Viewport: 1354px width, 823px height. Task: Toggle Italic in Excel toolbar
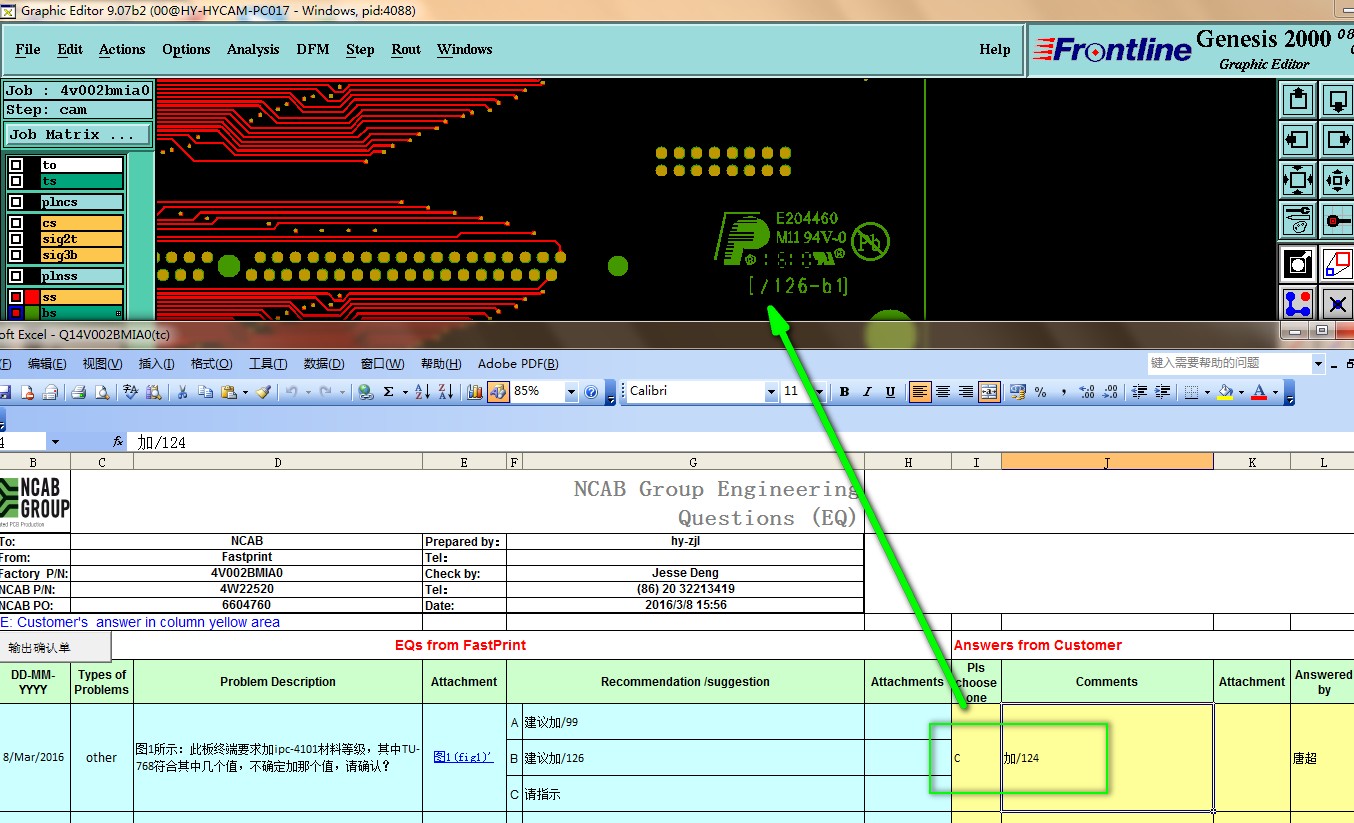[x=867, y=392]
